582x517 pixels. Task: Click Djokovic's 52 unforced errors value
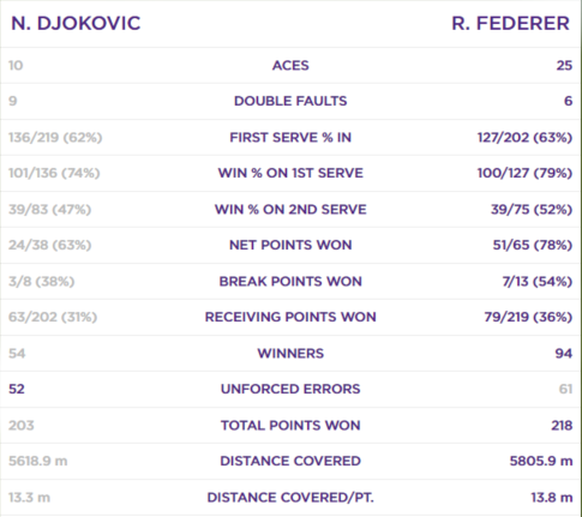tap(17, 389)
